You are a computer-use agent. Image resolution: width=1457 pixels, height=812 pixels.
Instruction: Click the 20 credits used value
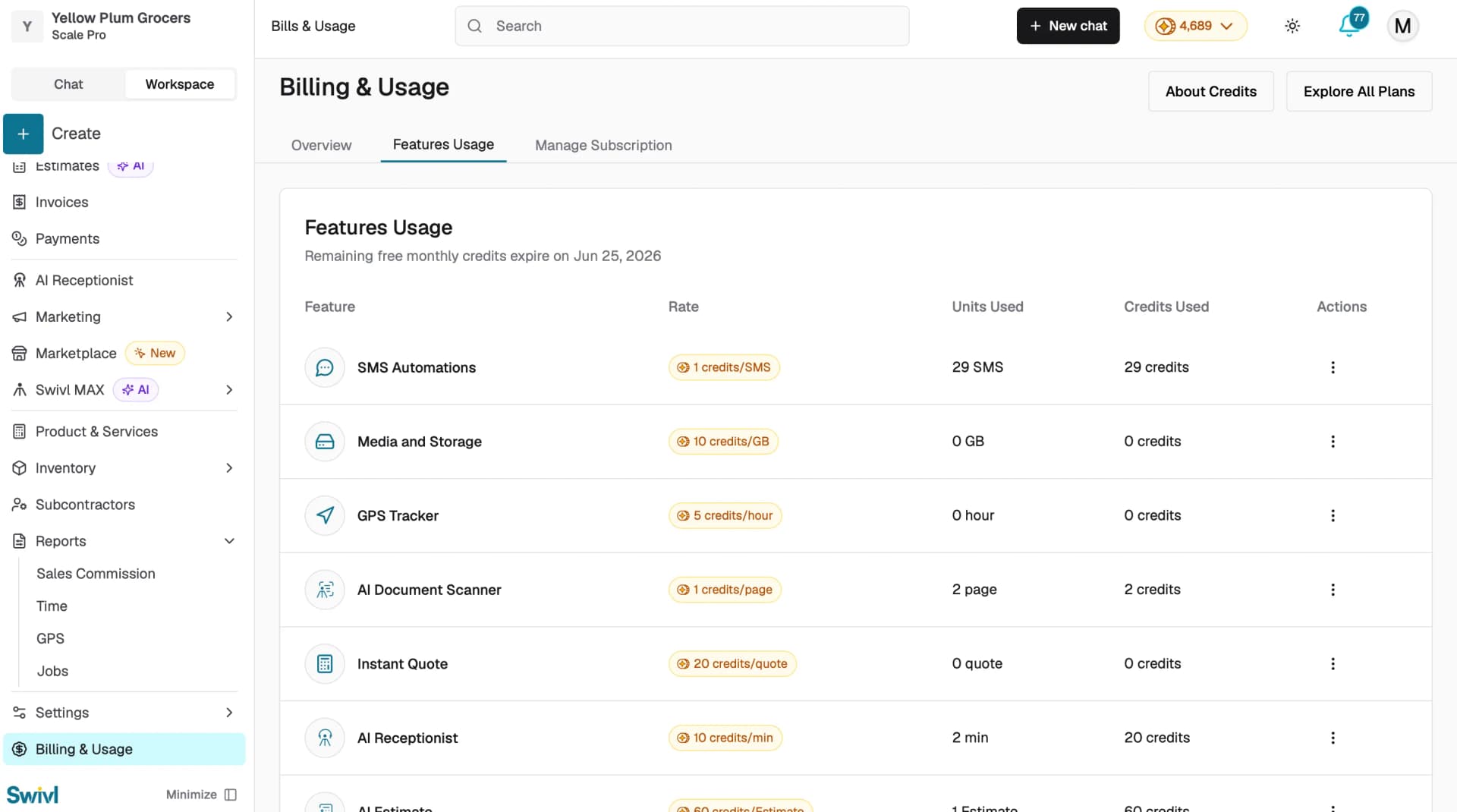(x=1156, y=738)
